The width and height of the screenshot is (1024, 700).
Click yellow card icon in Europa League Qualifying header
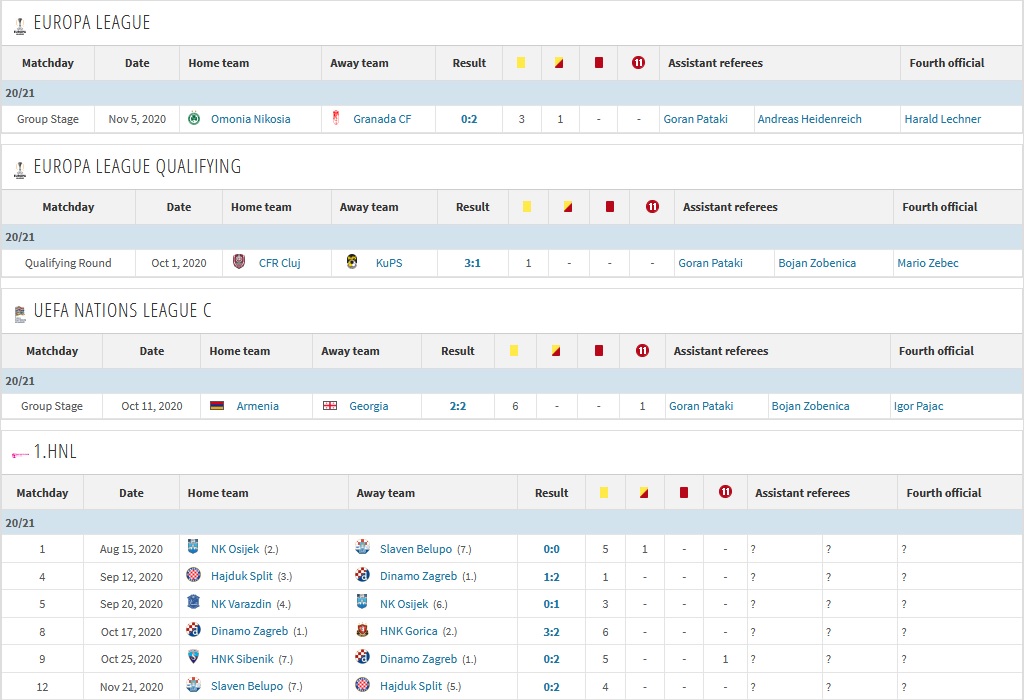click(x=526, y=206)
